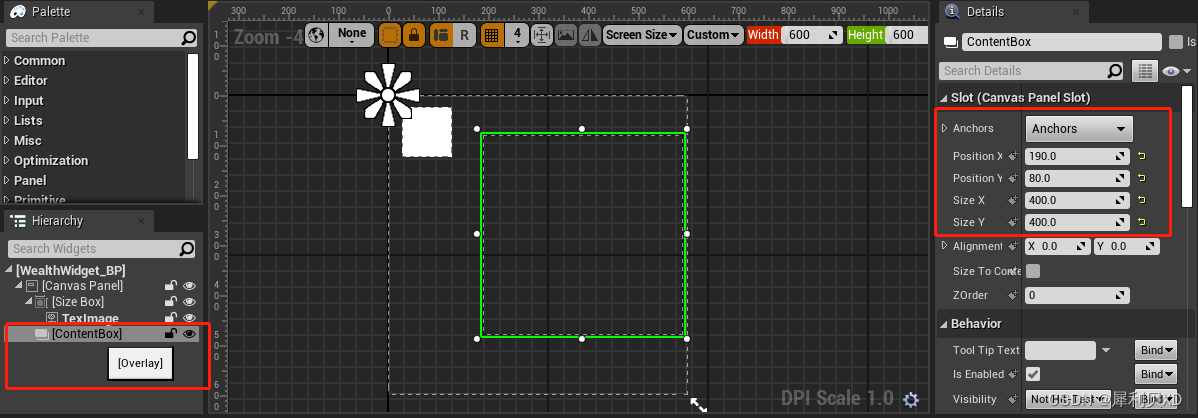The width and height of the screenshot is (1198, 418).
Task: Click animate keyframe icon beside Position X
Action: (1013, 156)
